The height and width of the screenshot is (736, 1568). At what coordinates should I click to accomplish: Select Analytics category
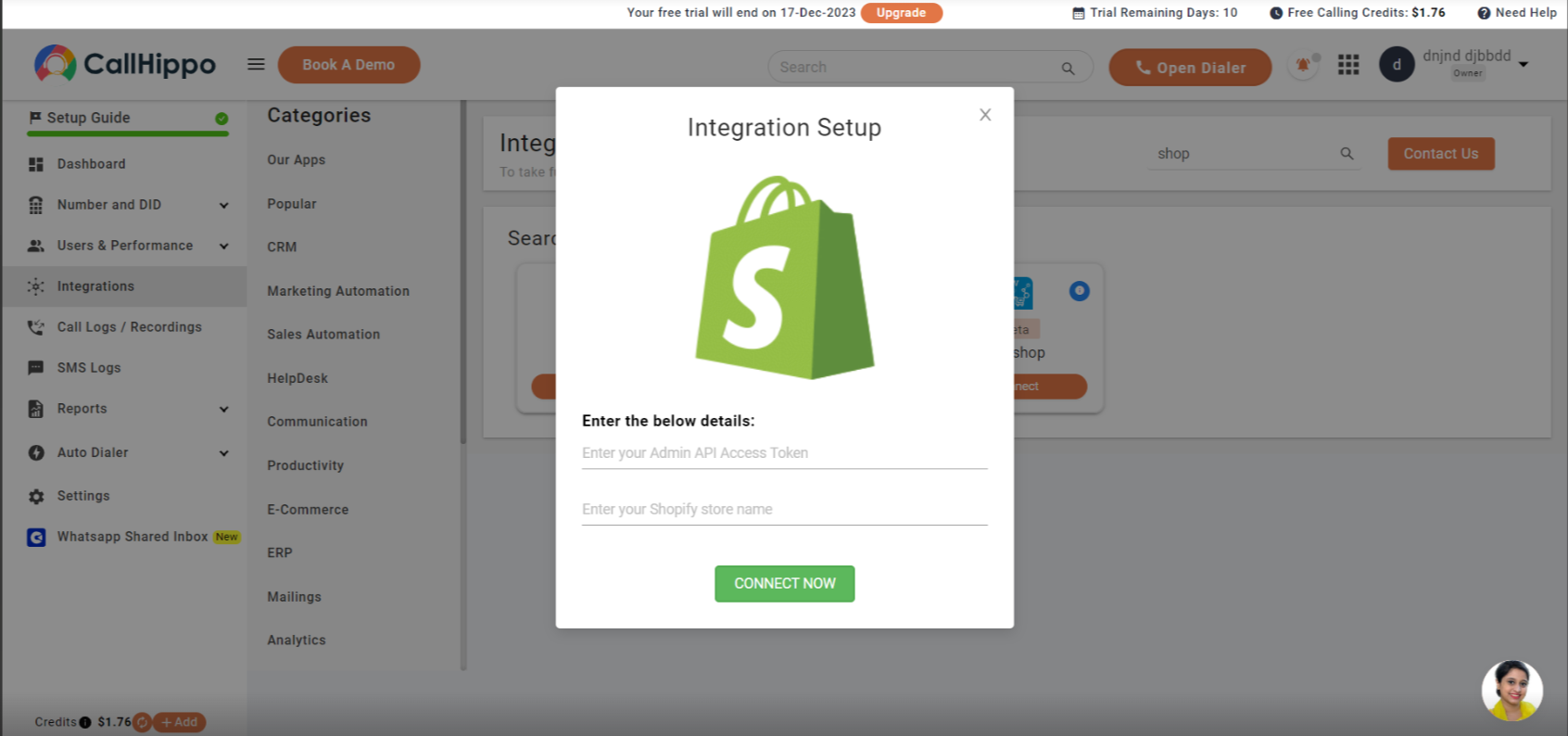pos(297,641)
